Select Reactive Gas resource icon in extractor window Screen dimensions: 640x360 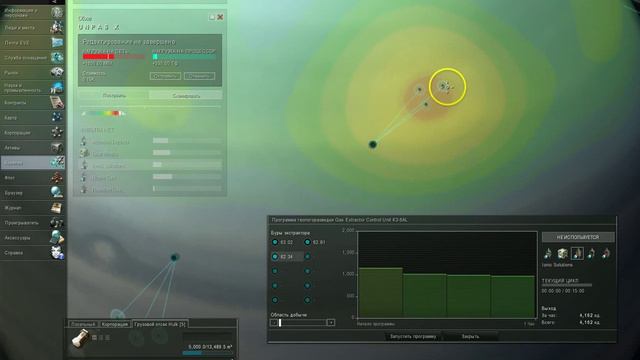[606, 253]
